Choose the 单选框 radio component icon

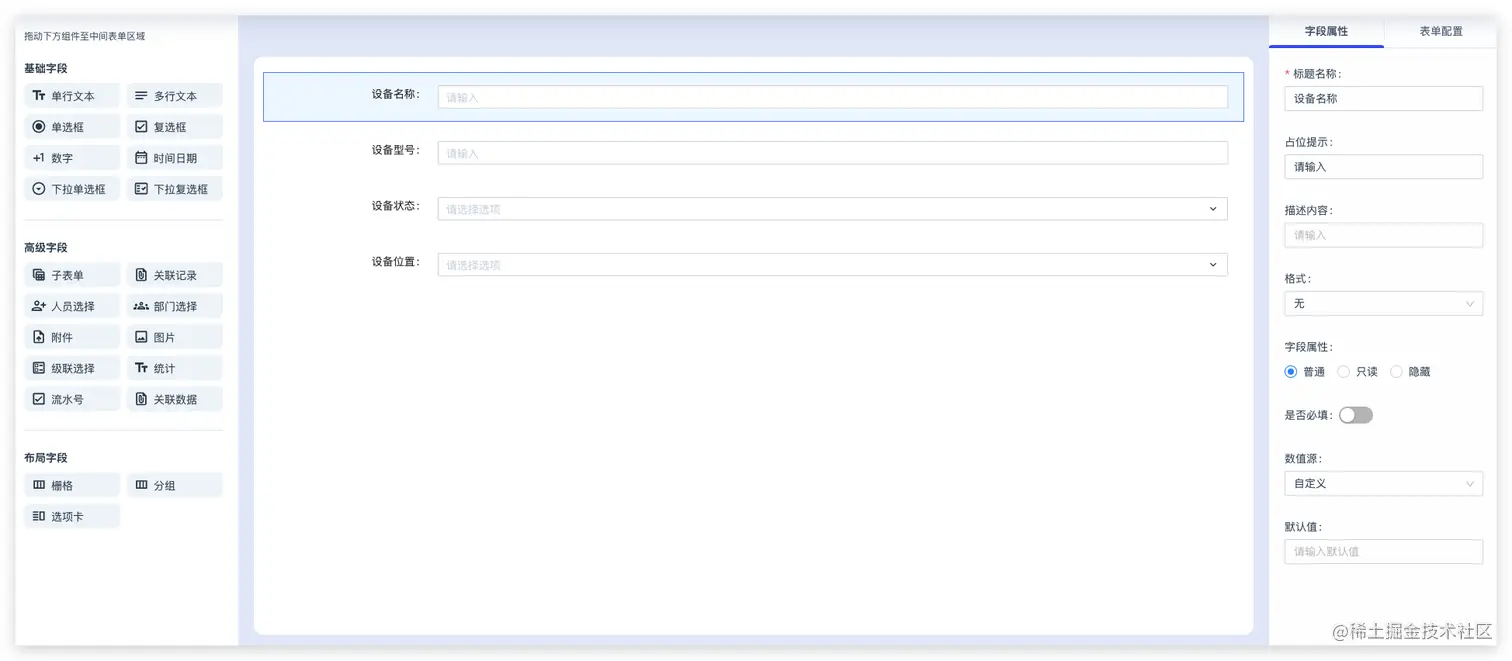point(39,127)
